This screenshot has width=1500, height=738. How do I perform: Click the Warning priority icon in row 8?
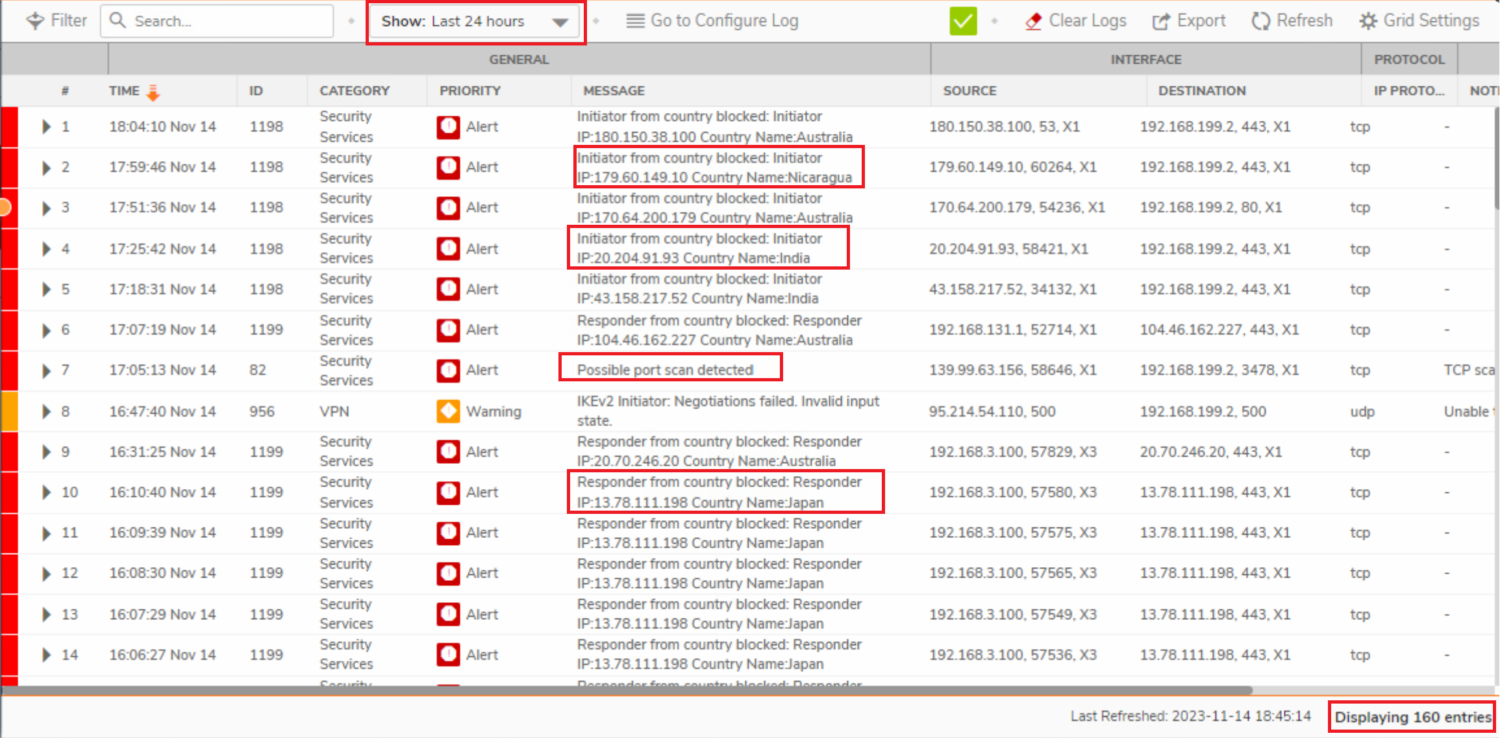pyautogui.click(x=448, y=411)
